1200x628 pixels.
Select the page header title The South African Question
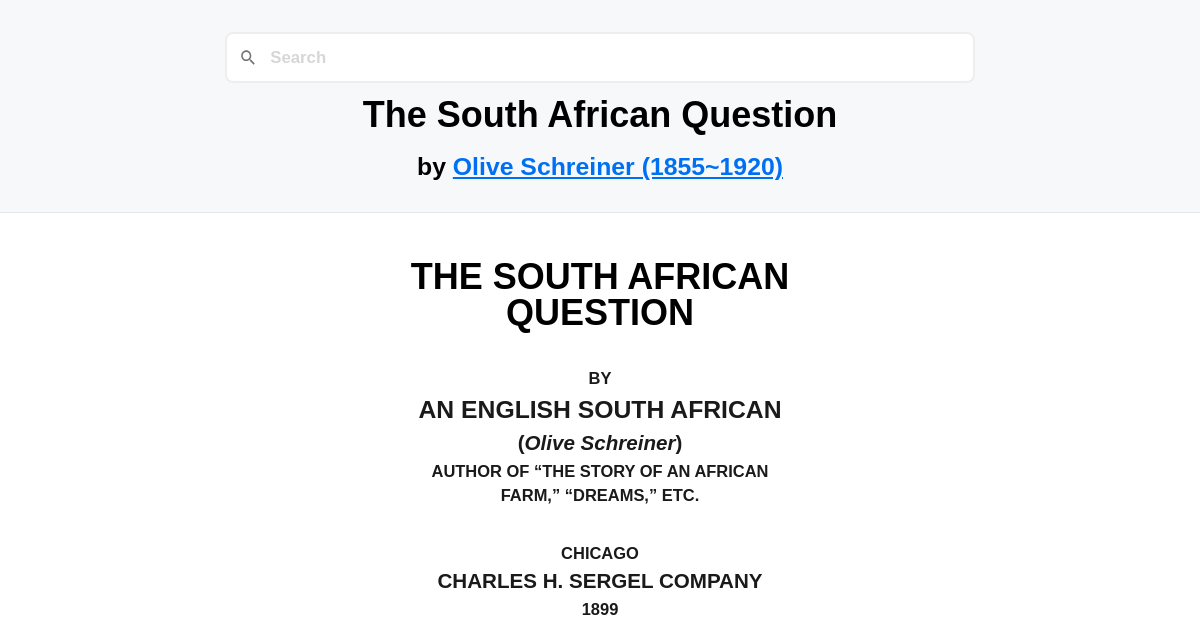[599, 114]
